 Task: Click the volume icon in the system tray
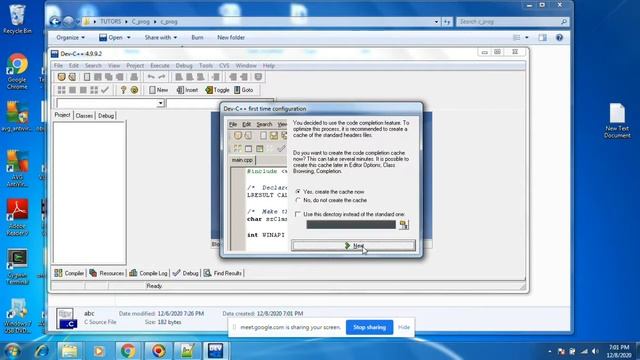tap(595, 351)
